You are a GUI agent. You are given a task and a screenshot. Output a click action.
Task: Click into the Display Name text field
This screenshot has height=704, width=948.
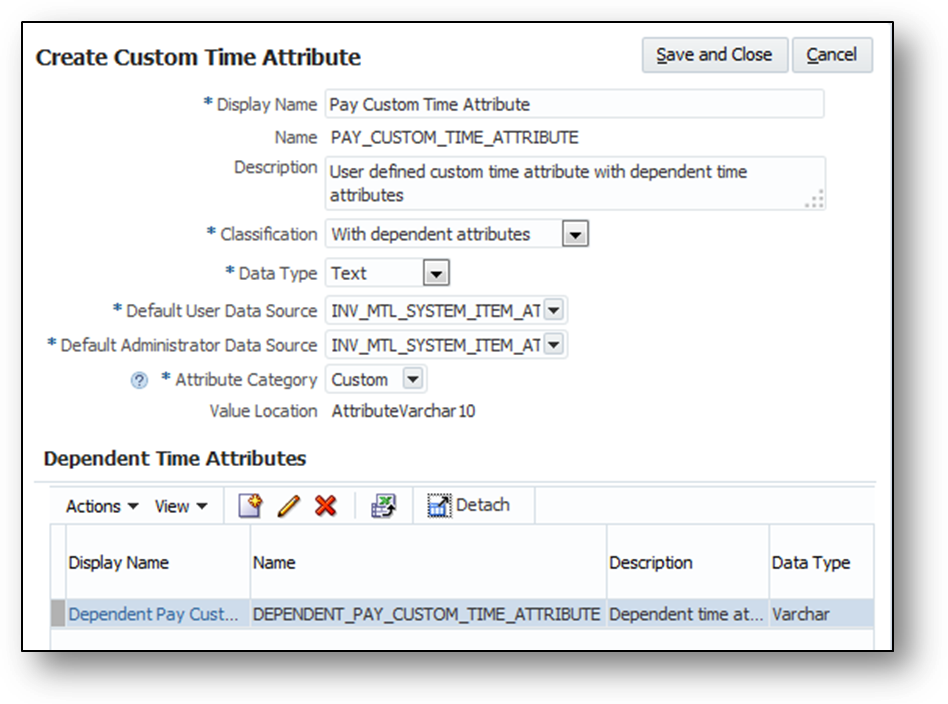[574, 104]
